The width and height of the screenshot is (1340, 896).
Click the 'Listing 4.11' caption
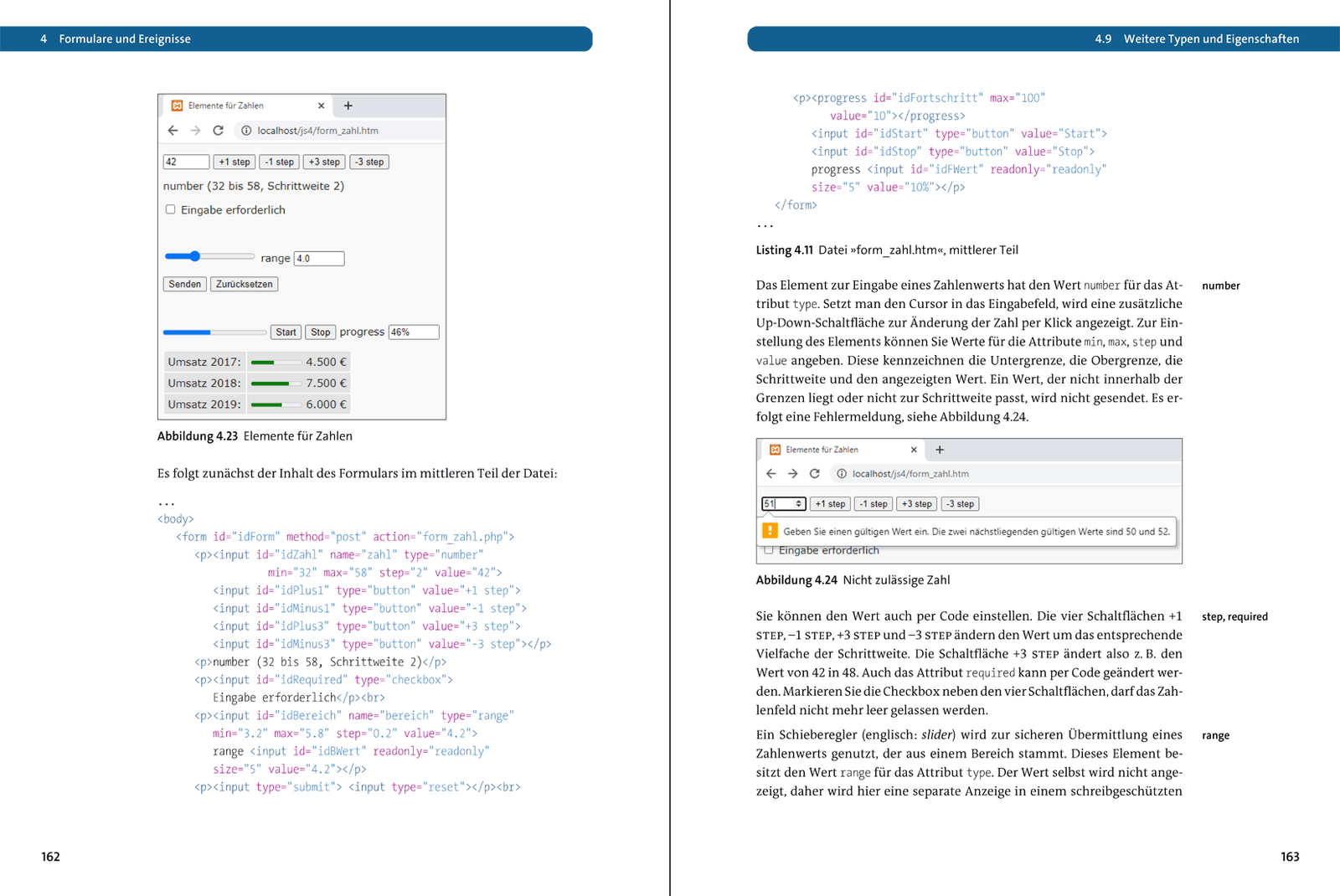click(x=887, y=250)
